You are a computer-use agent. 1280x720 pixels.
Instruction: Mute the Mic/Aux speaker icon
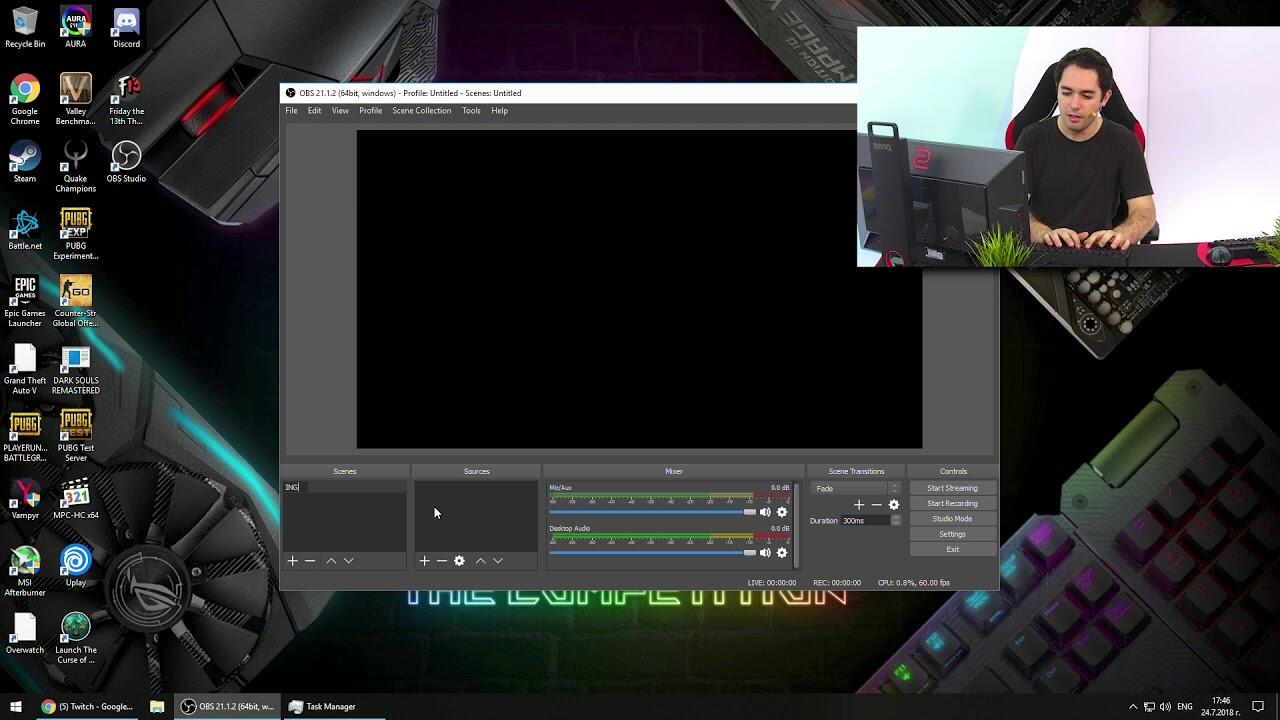click(765, 512)
